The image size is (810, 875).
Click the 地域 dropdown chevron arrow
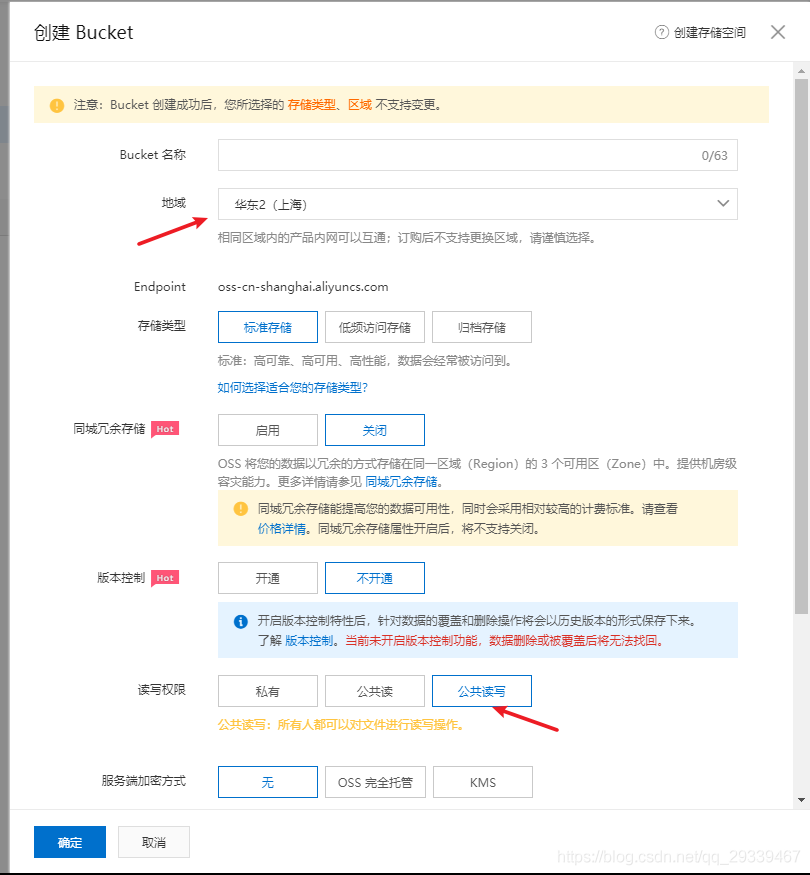click(723, 204)
